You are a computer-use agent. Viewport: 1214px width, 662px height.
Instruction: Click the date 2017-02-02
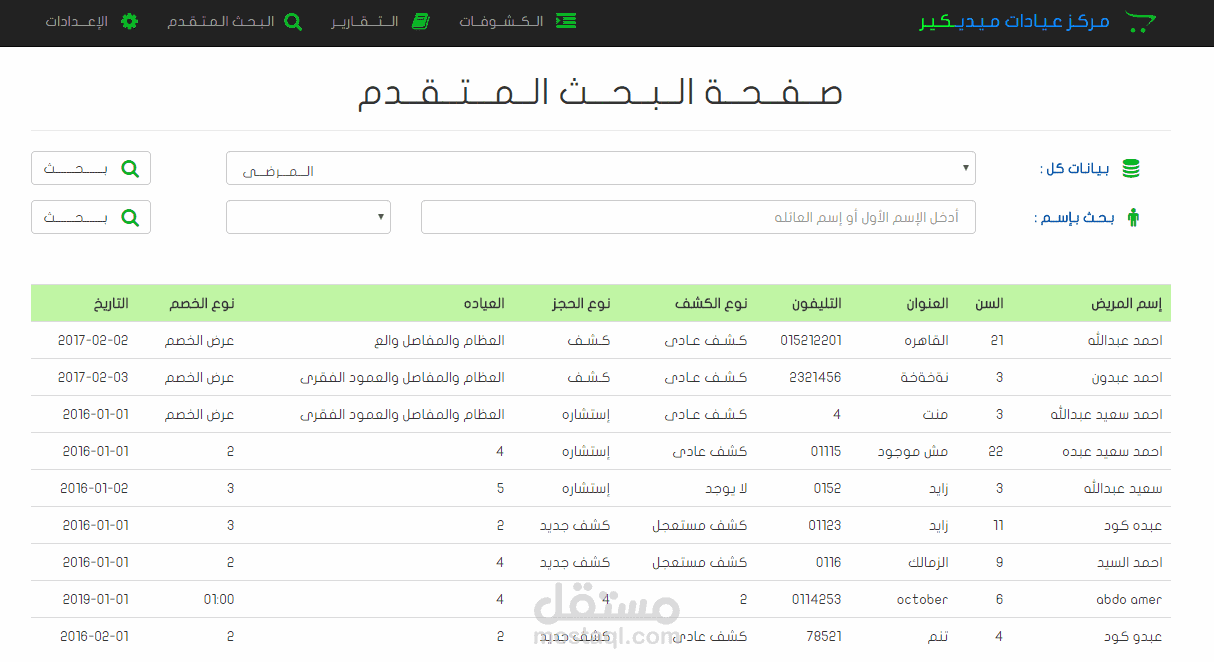click(93, 340)
